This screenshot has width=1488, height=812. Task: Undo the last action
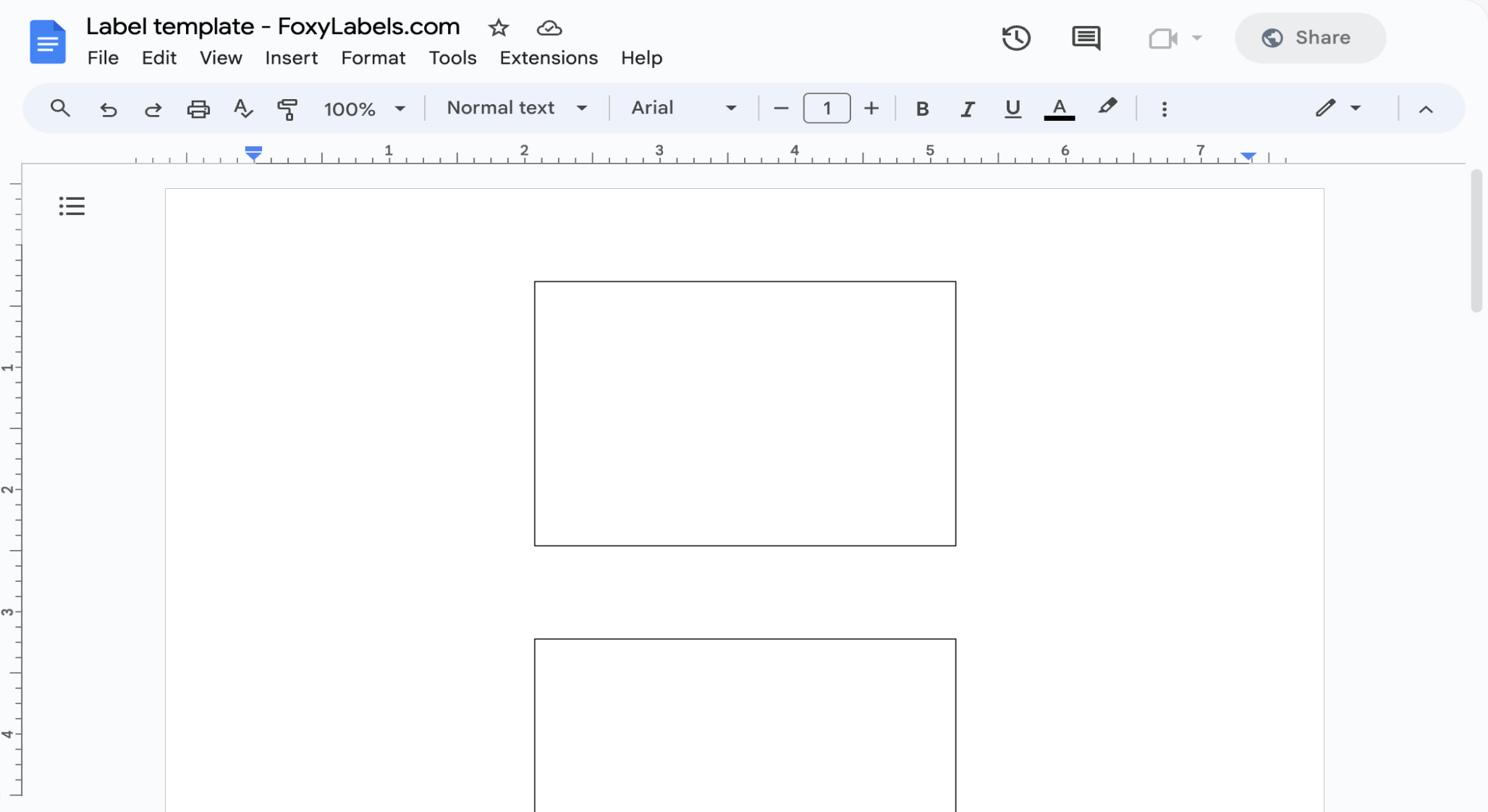pos(108,109)
